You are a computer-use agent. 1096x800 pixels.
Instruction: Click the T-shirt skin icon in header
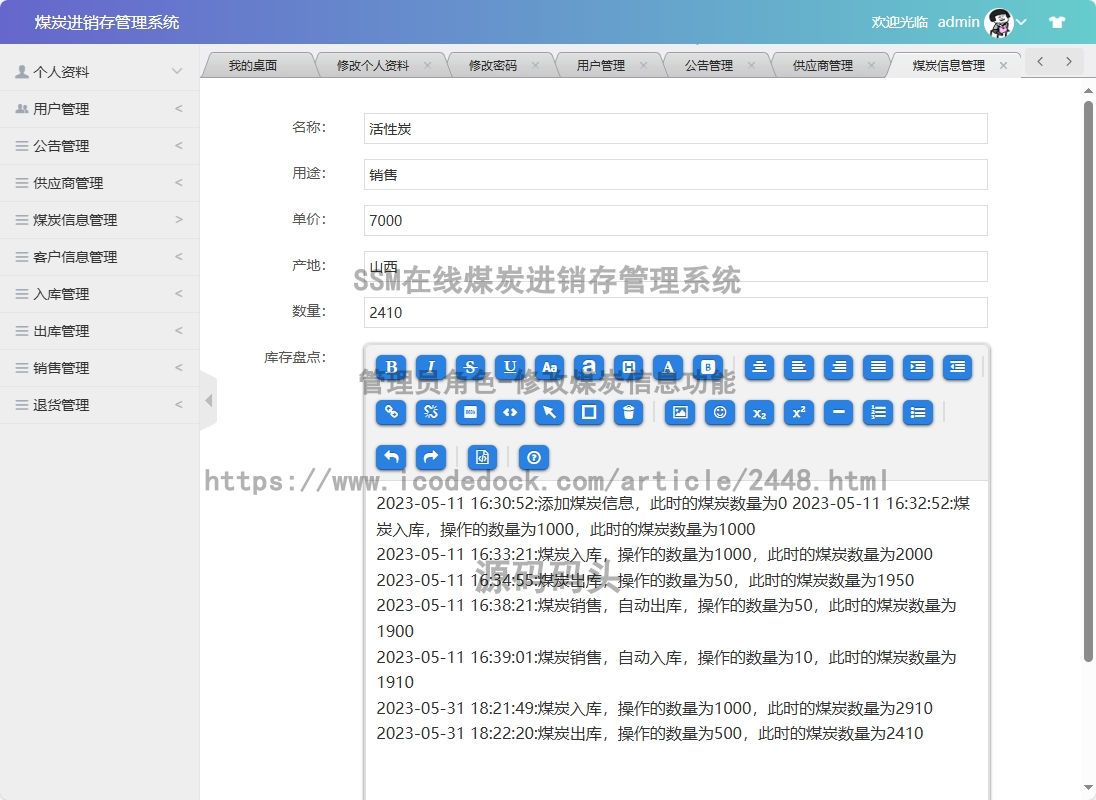coord(1057,22)
